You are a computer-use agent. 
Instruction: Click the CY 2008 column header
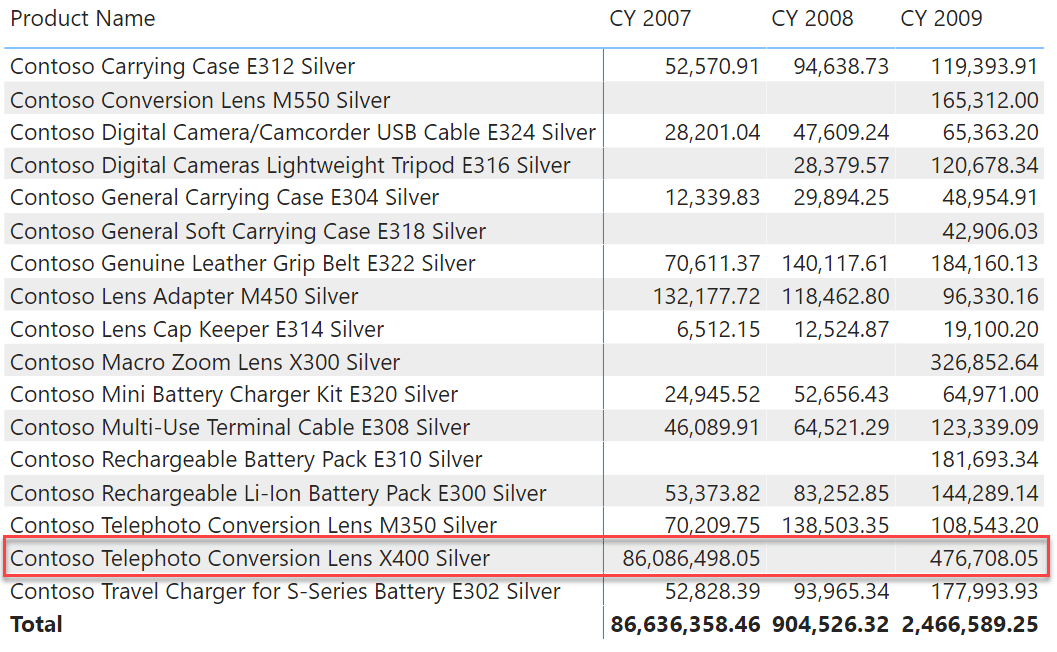(x=812, y=18)
